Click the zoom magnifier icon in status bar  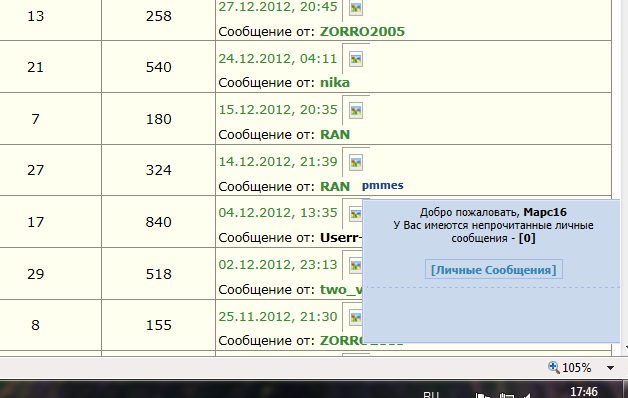(554, 367)
